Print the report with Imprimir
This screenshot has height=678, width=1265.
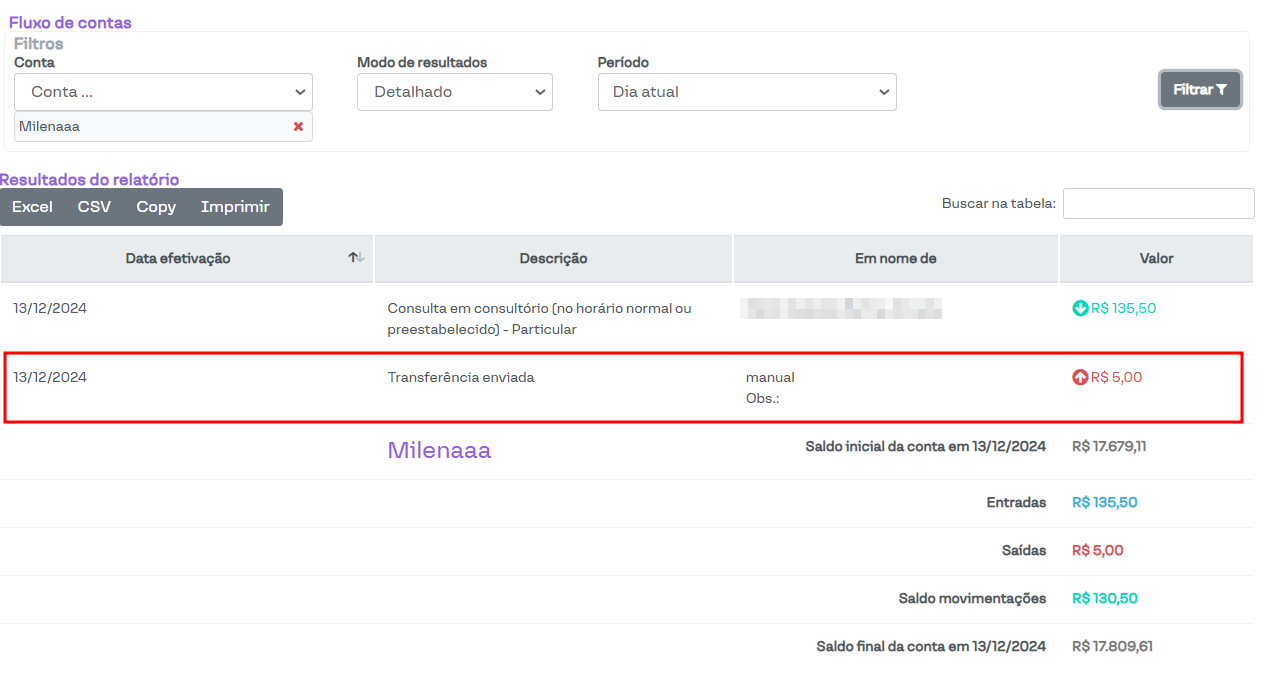coord(235,207)
